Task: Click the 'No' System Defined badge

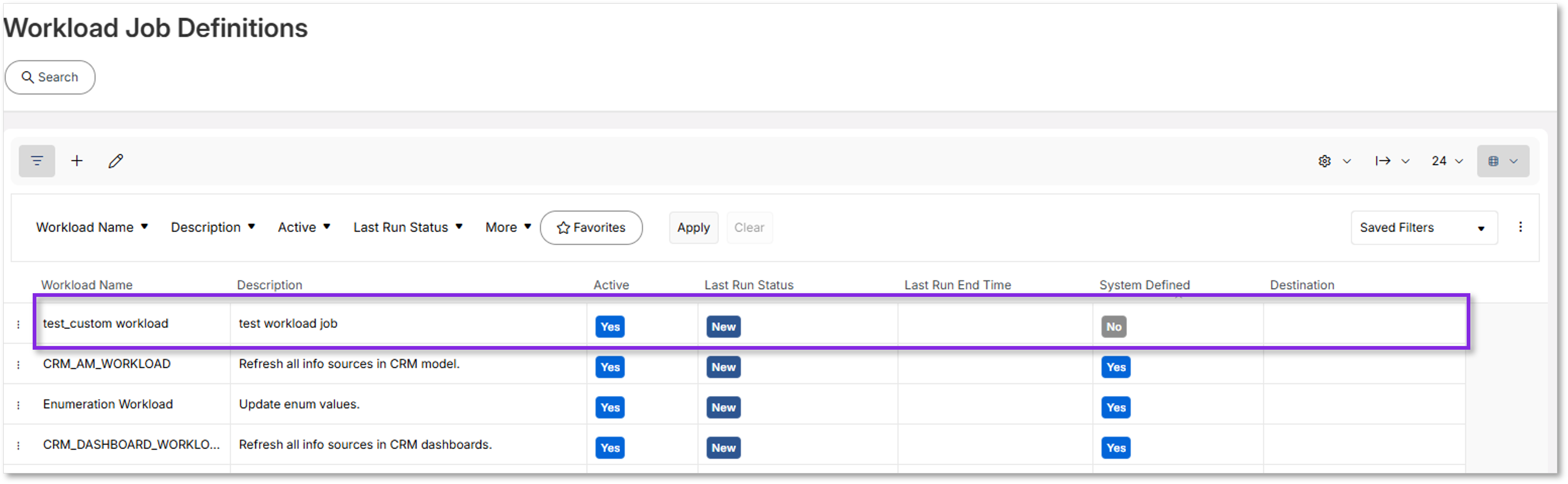Action: [1113, 327]
